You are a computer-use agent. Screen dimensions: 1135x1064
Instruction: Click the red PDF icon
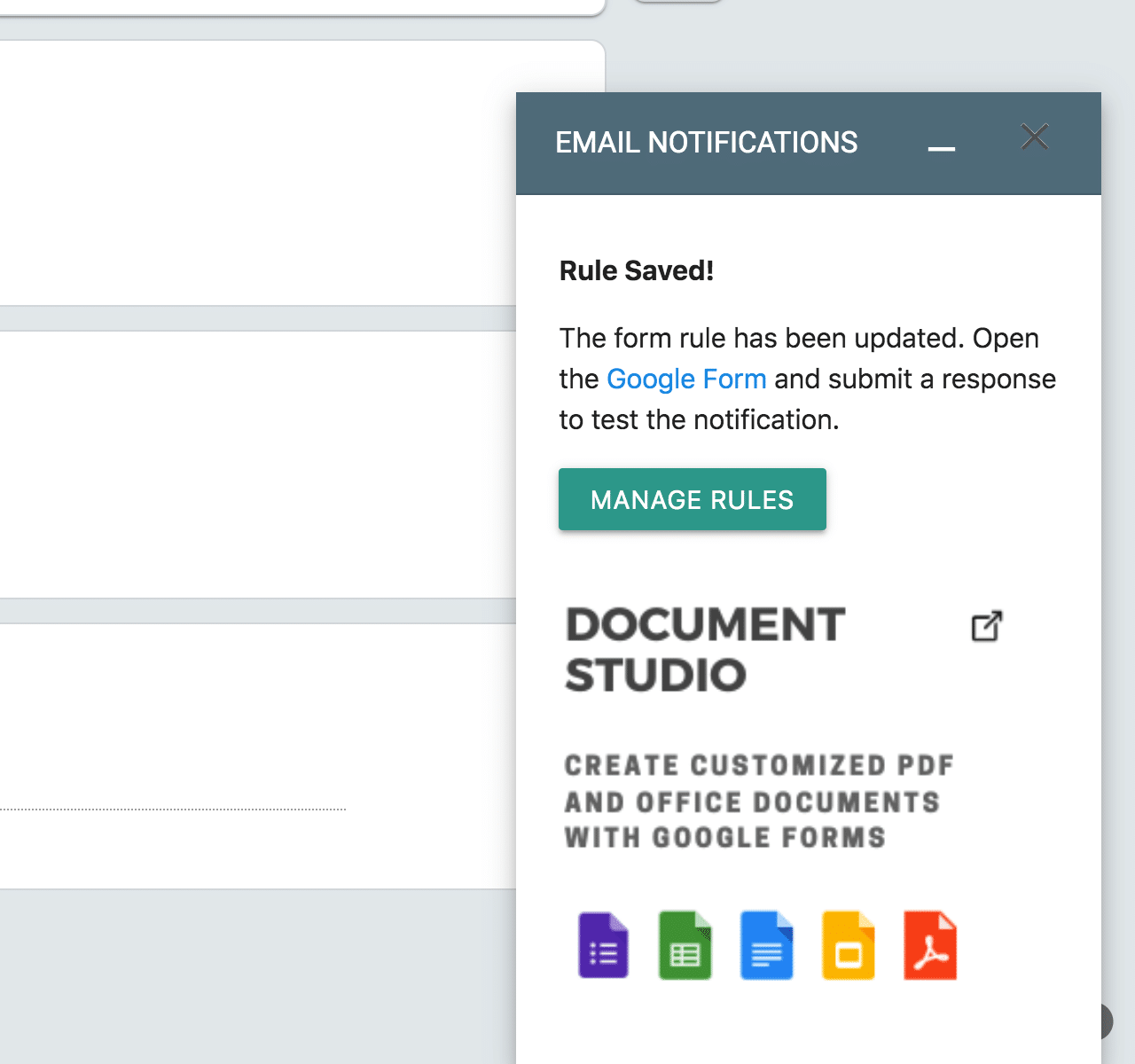(930, 945)
